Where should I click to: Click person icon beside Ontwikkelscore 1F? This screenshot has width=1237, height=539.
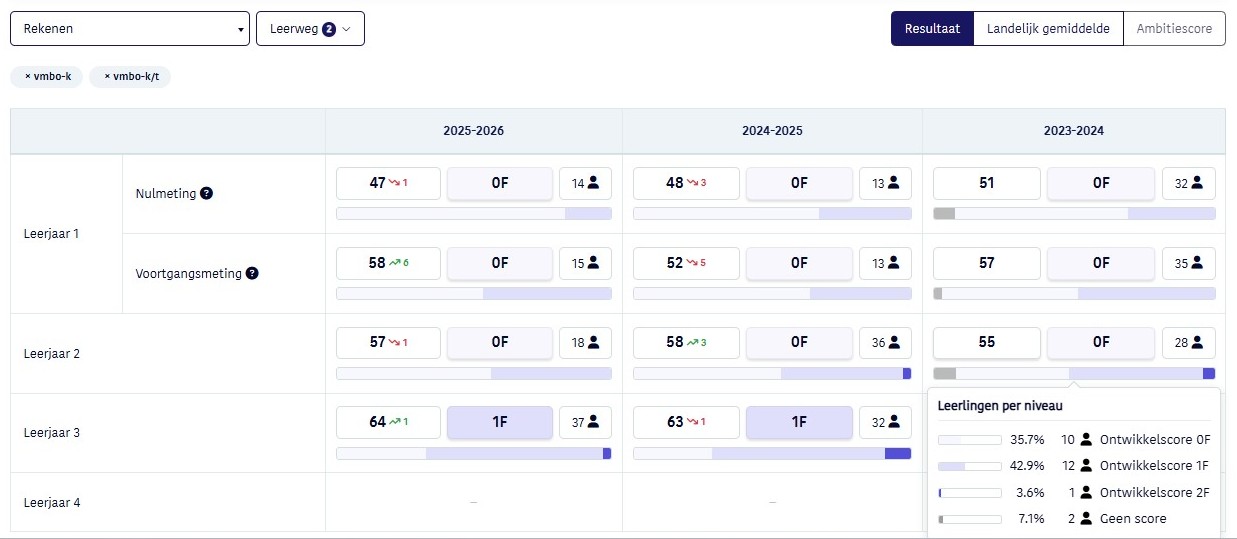click(x=1086, y=466)
